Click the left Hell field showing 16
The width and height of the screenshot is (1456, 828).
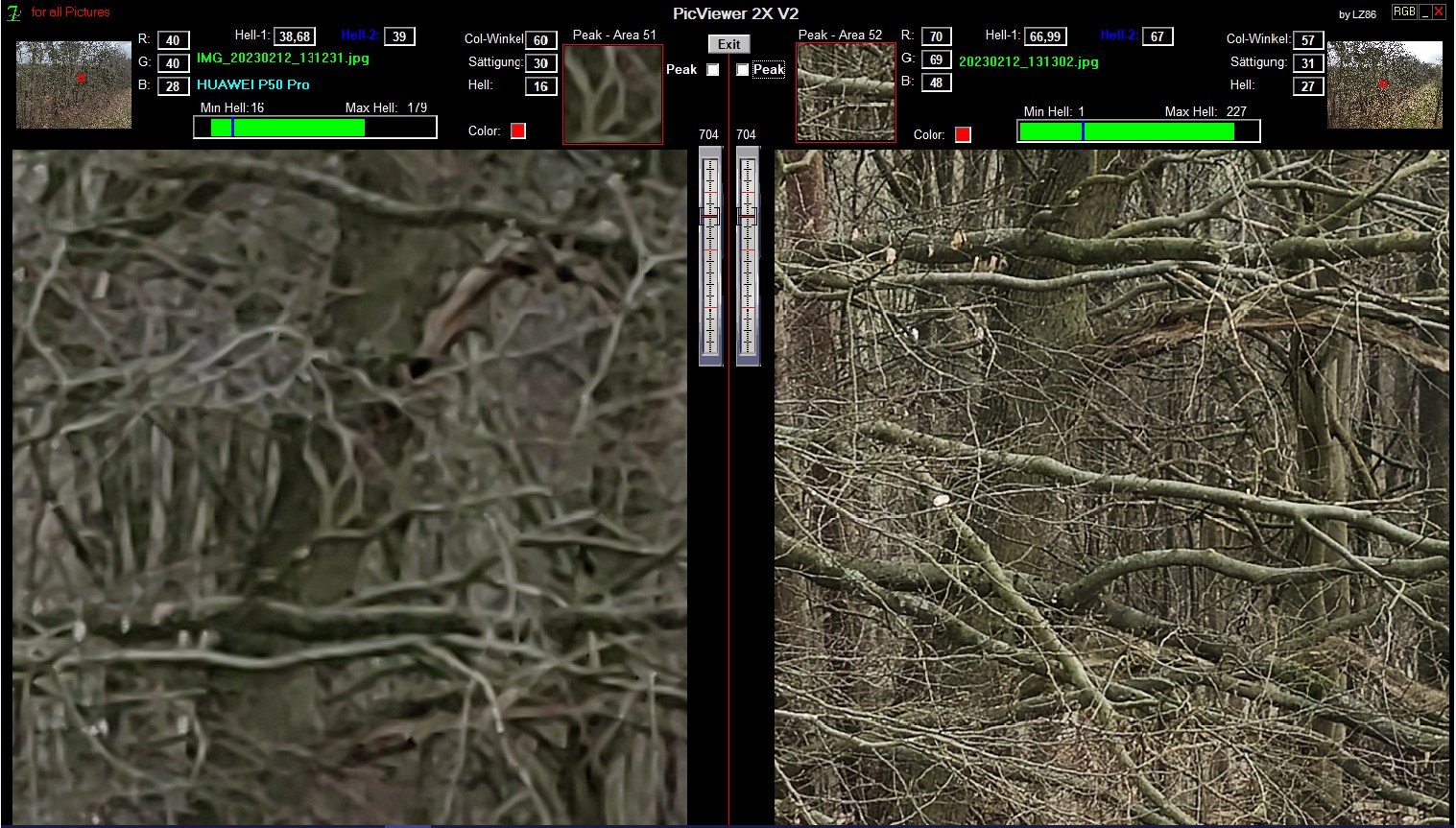[x=541, y=86]
